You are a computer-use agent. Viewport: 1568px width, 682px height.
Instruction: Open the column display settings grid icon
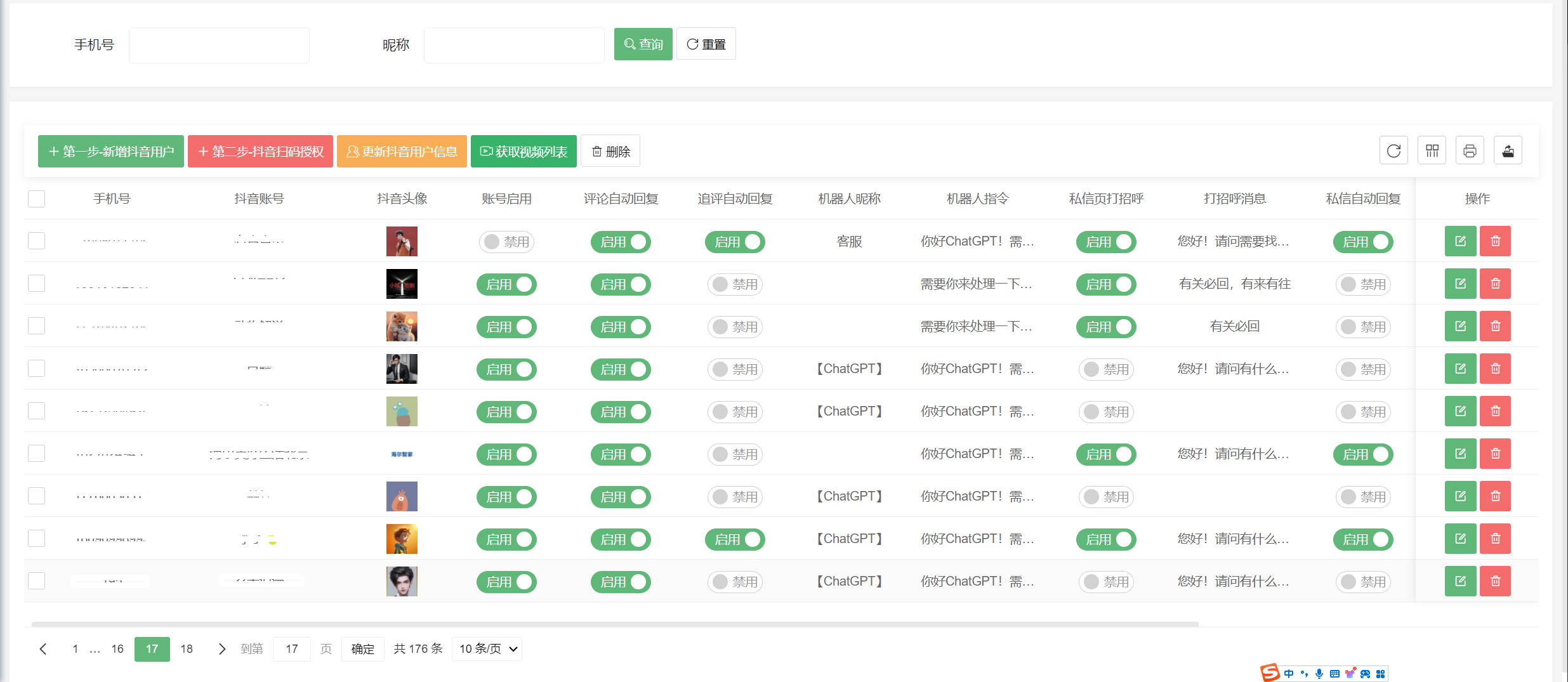(x=1432, y=151)
